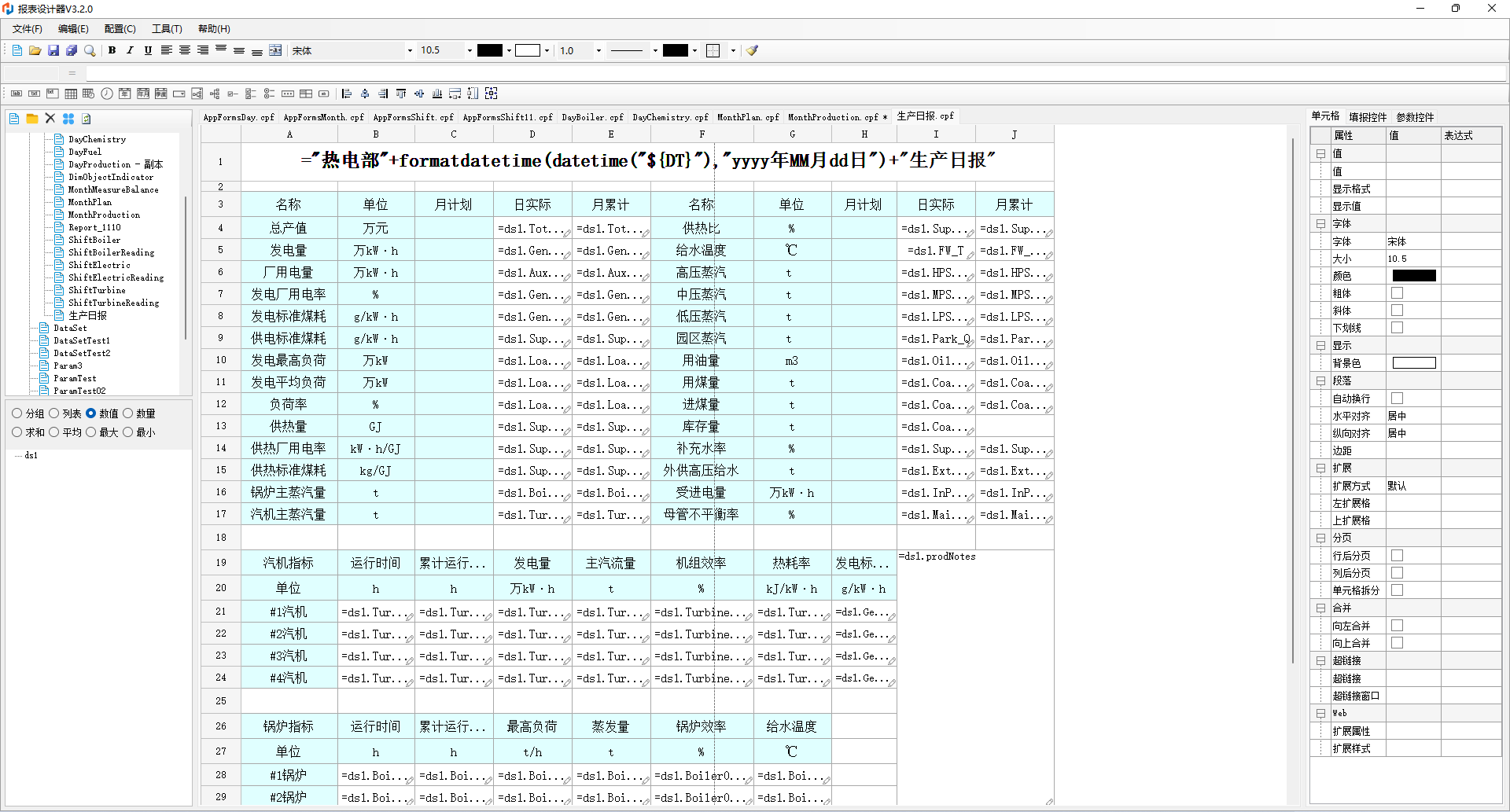
Task: Click the toolbar font color swatch
Action: pos(489,50)
